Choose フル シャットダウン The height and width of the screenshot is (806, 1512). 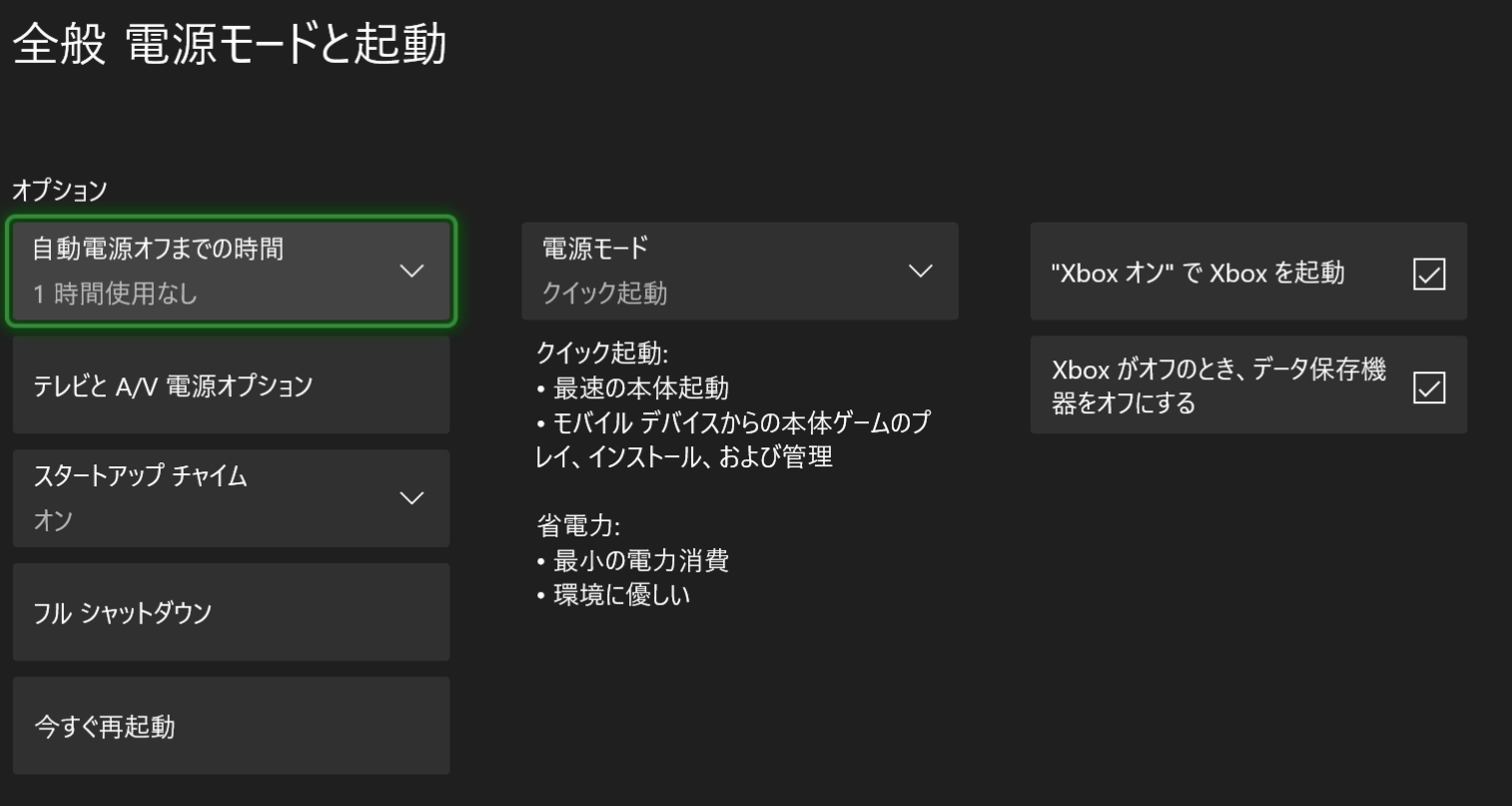(x=232, y=611)
